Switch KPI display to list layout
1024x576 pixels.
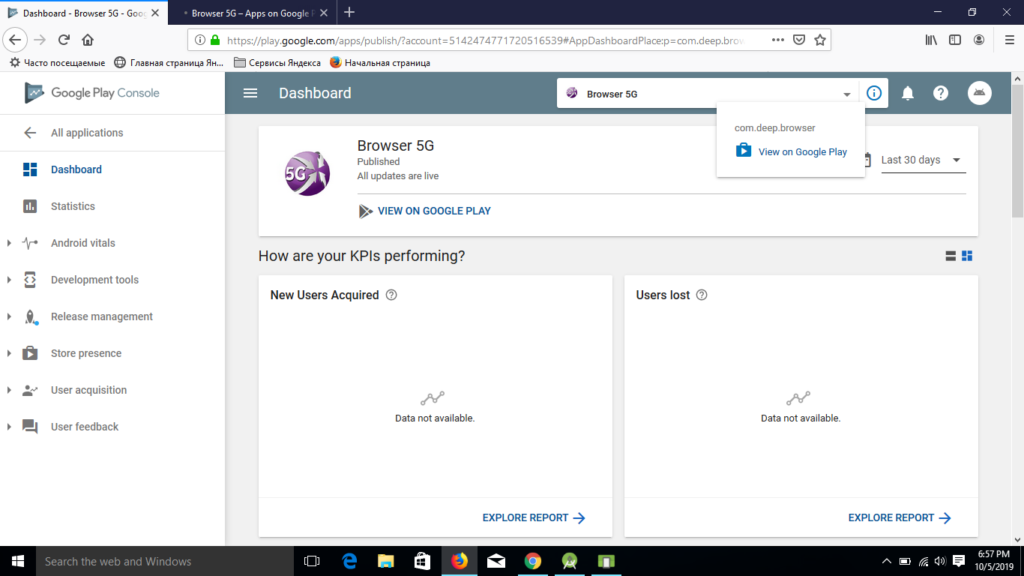(949, 255)
